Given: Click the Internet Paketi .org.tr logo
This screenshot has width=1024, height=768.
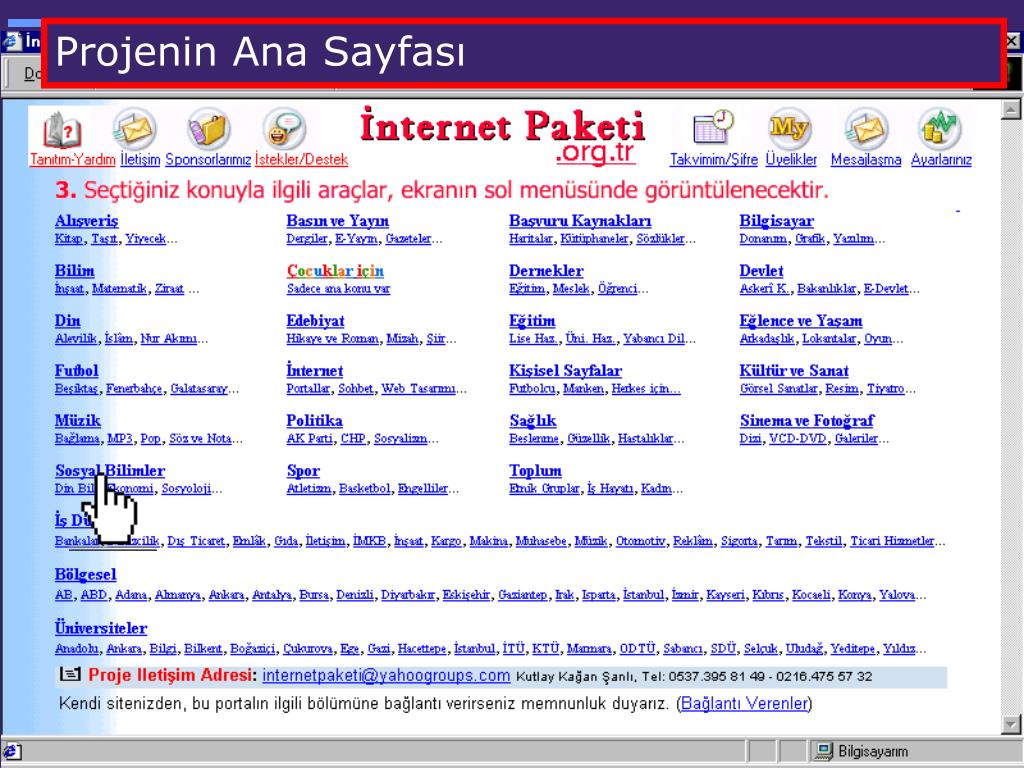Looking at the screenshot, I should 502,136.
